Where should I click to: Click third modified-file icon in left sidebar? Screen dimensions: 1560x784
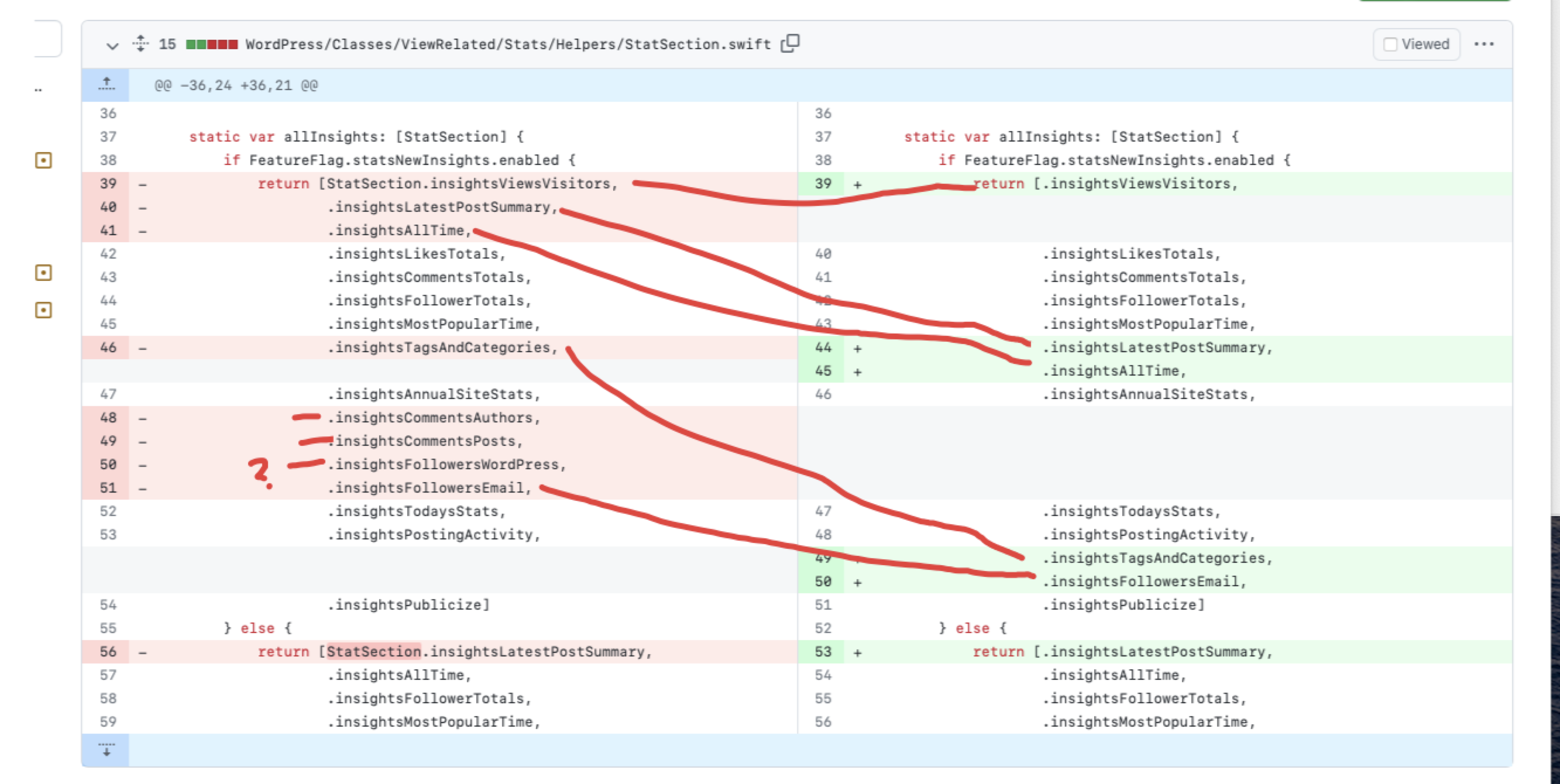(x=44, y=310)
